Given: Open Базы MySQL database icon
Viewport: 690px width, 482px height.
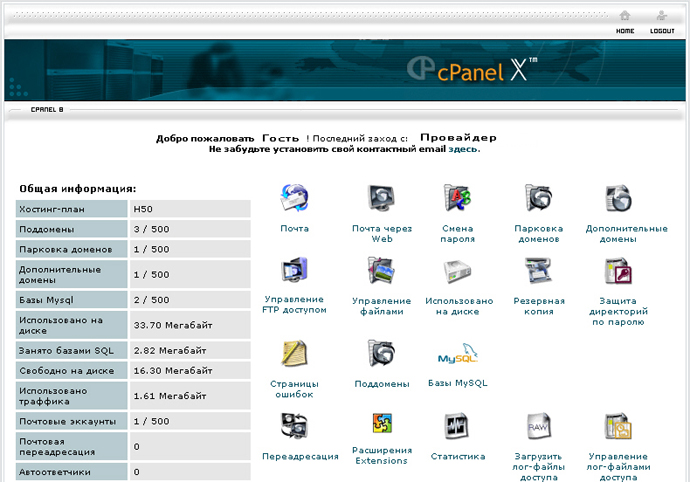Looking at the screenshot, I should tap(458, 356).
